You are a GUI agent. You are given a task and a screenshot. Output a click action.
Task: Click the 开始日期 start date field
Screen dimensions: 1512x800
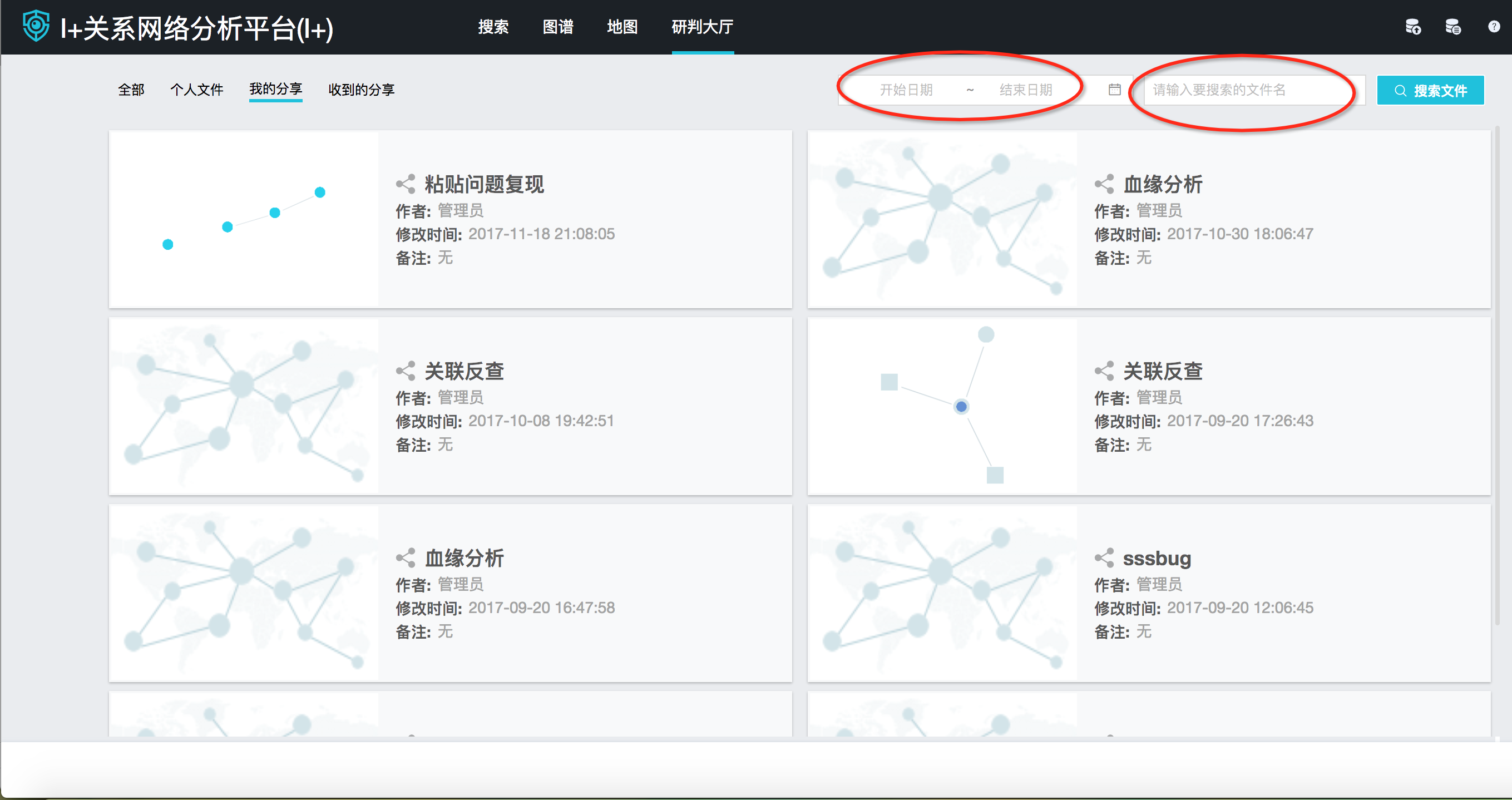click(906, 90)
